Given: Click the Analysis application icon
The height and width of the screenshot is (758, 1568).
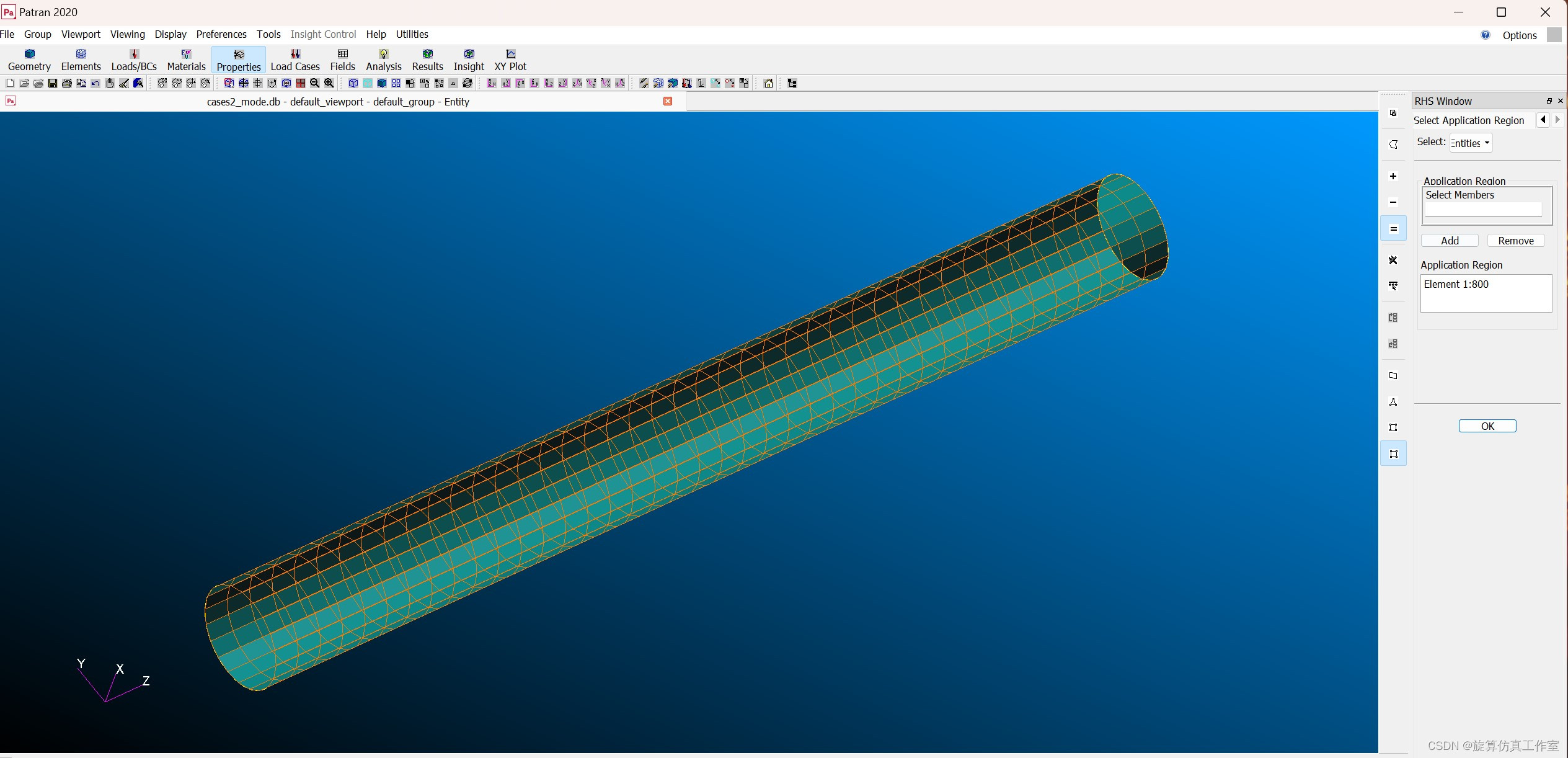Looking at the screenshot, I should [x=383, y=60].
